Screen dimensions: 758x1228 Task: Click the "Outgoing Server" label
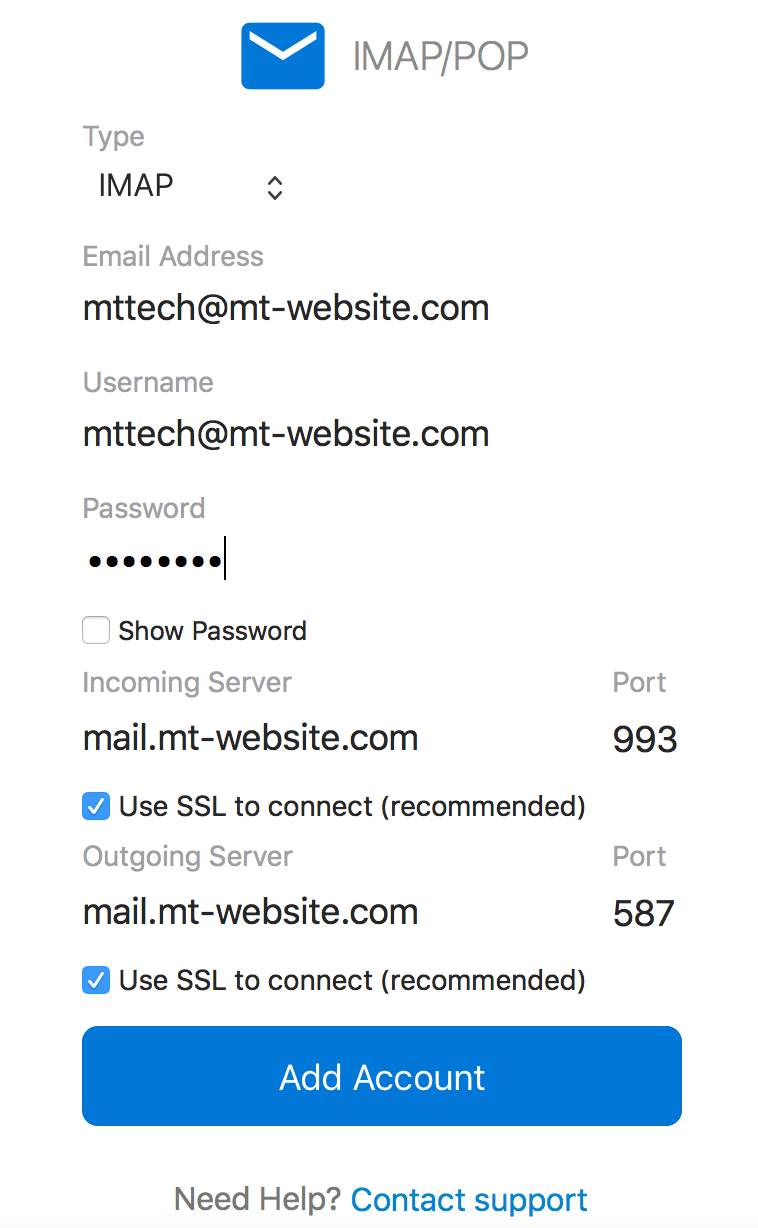pos(188,857)
